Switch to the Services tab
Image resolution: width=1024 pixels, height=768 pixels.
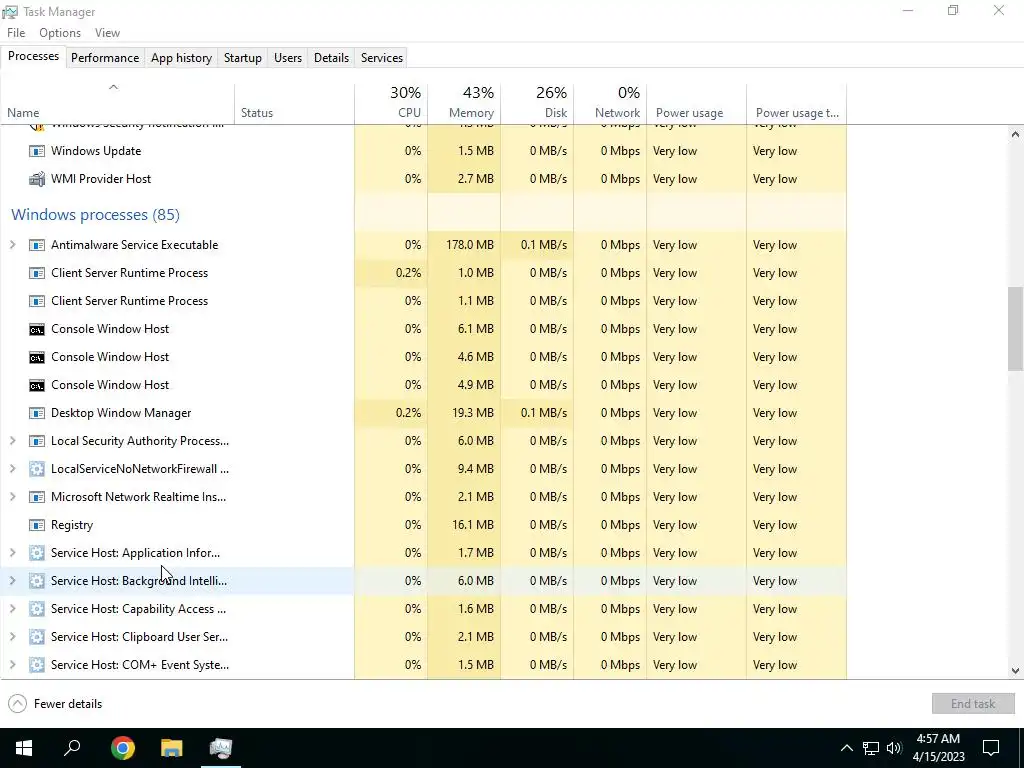tap(381, 57)
